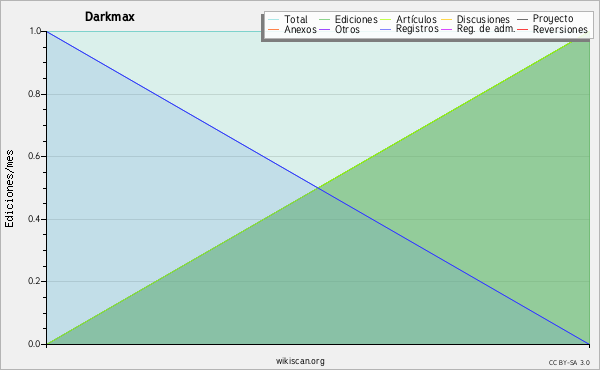Click the 0.0 y-axis tick label
Screen dimensions: 600x370
[x=34, y=344]
